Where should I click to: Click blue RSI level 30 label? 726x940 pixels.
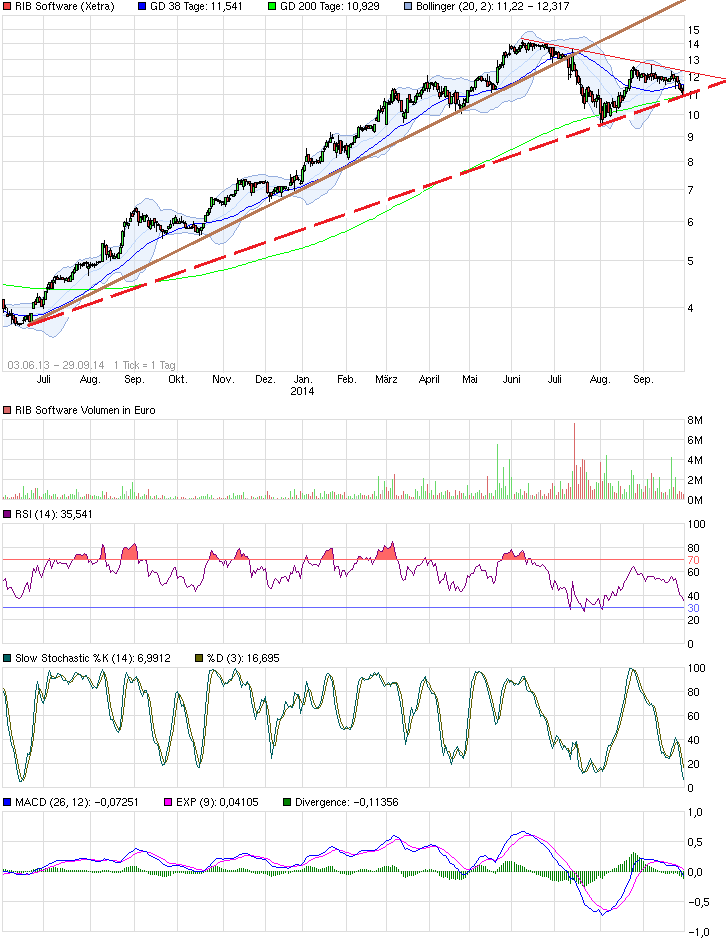[694, 608]
